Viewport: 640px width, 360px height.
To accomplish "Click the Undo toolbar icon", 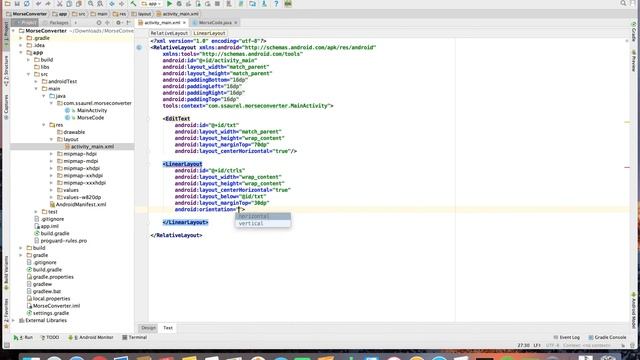I will 38,3.
